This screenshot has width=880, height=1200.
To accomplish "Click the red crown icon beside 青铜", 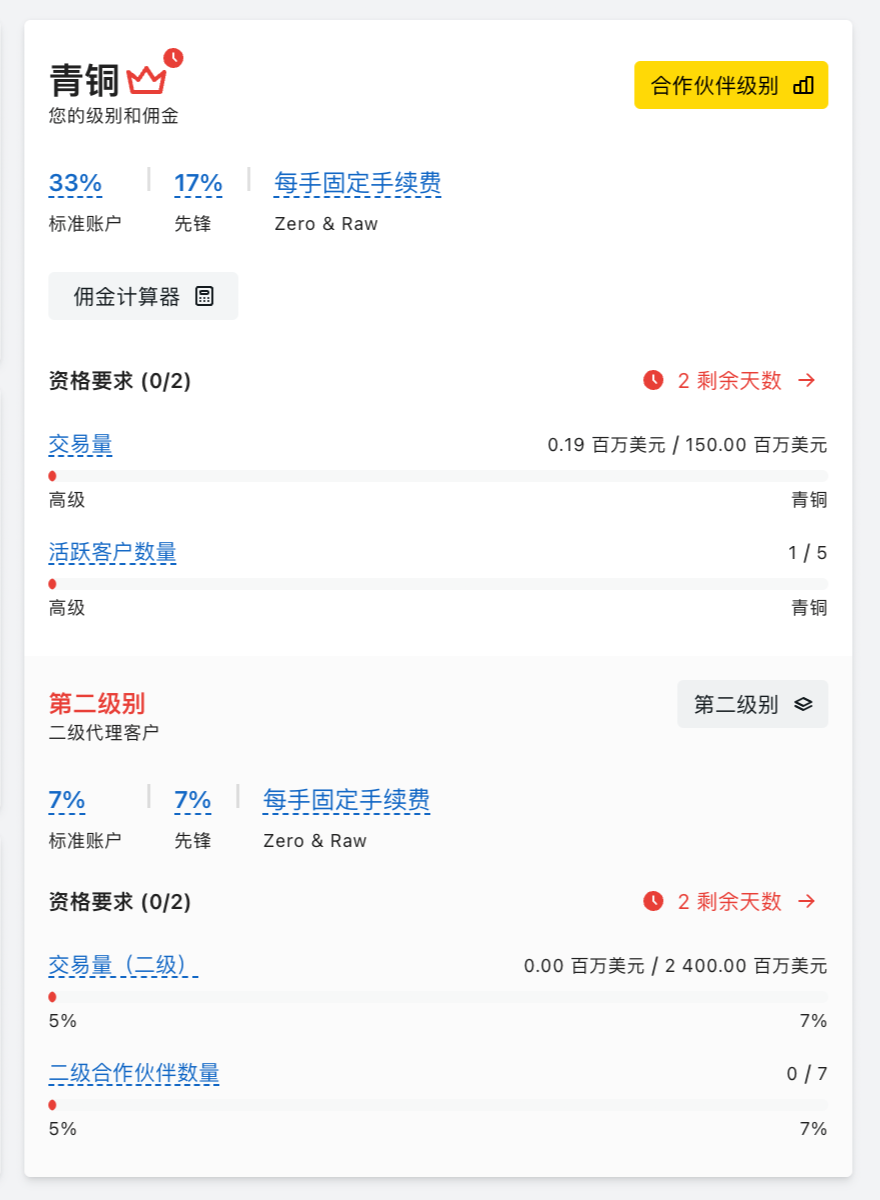I will point(146,81).
